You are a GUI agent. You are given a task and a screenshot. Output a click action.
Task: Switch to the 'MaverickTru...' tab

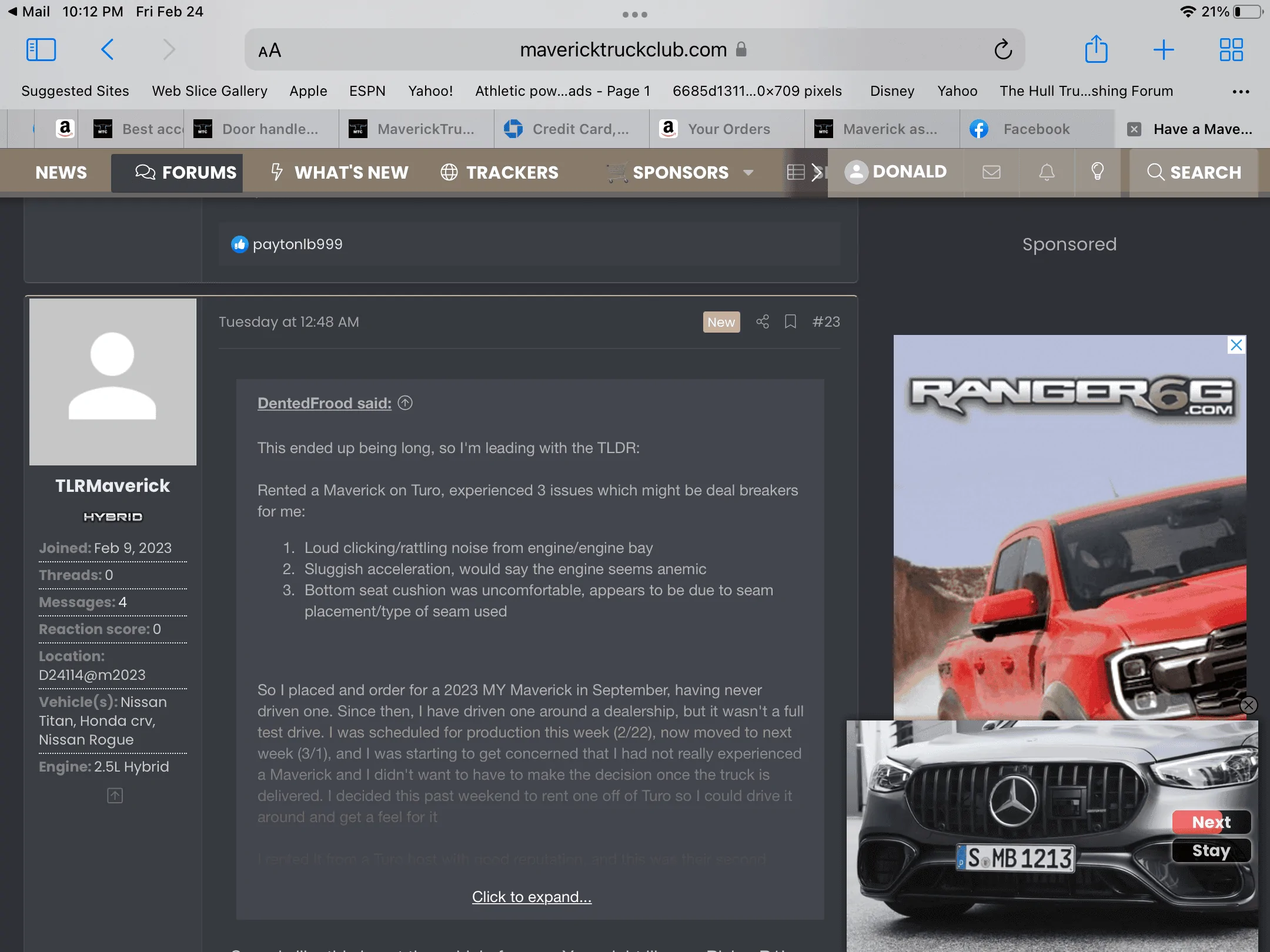click(416, 129)
